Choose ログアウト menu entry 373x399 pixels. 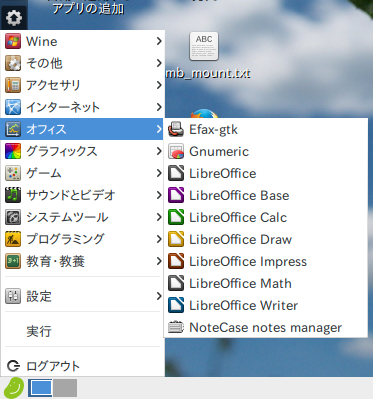click(x=83, y=366)
